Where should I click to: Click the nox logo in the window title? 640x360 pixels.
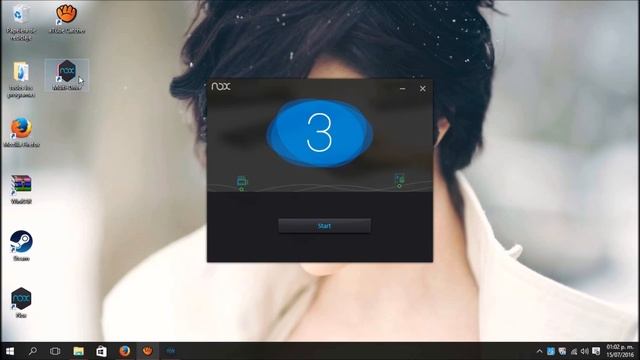221,87
